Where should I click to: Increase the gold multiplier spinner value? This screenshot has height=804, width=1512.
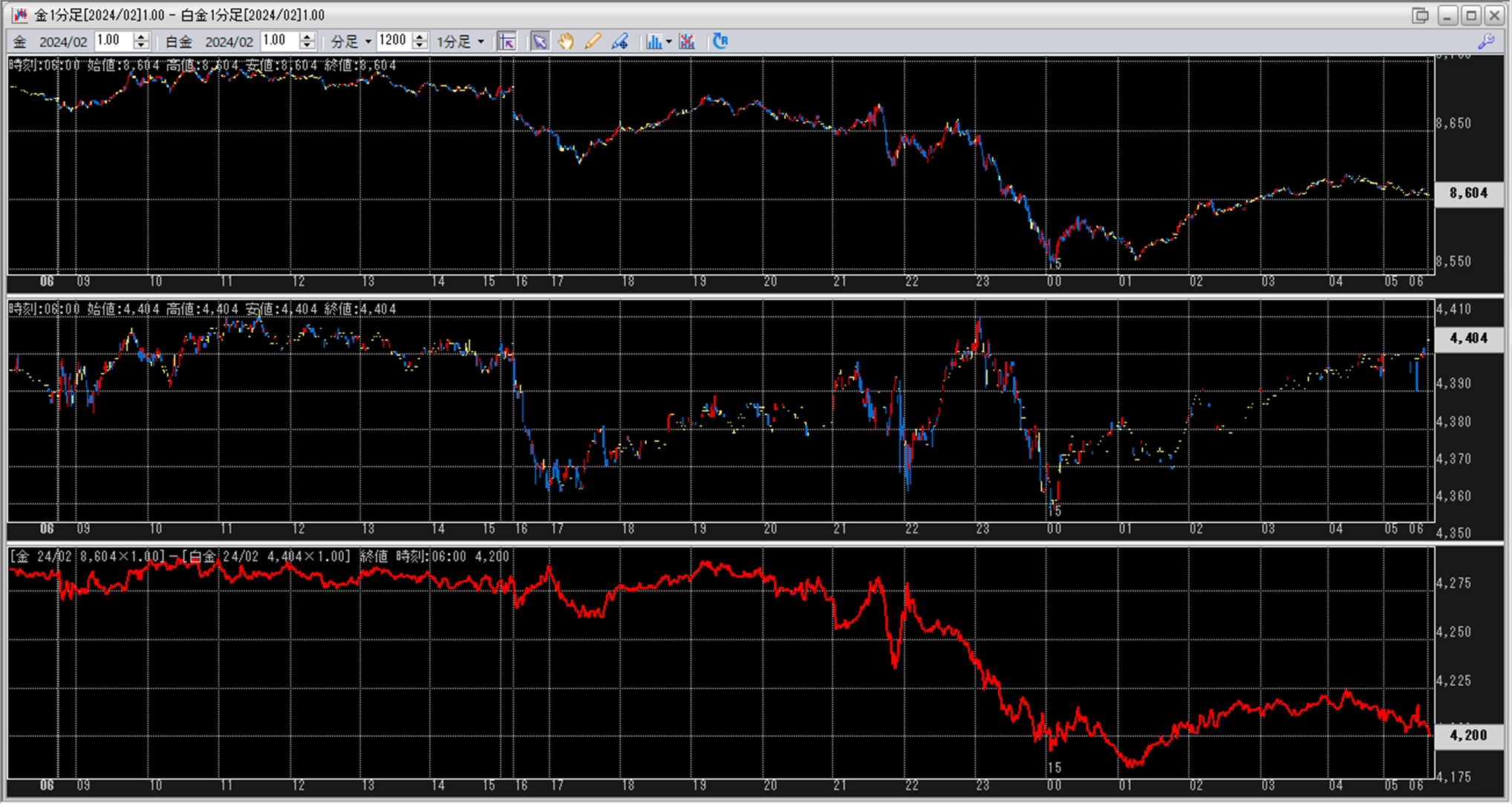point(142,37)
